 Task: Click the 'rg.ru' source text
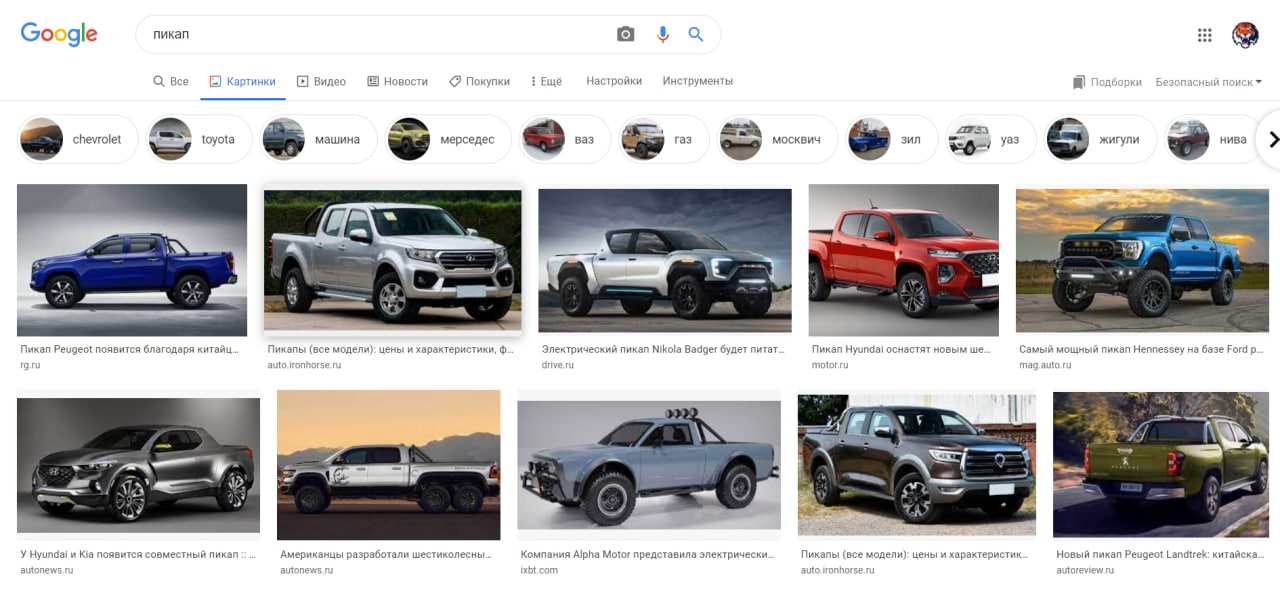pyautogui.click(x=32, y=366)
